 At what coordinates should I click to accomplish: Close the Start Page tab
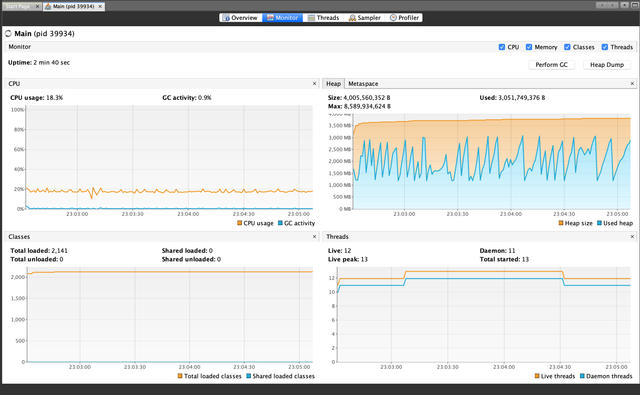coord(37,6)
